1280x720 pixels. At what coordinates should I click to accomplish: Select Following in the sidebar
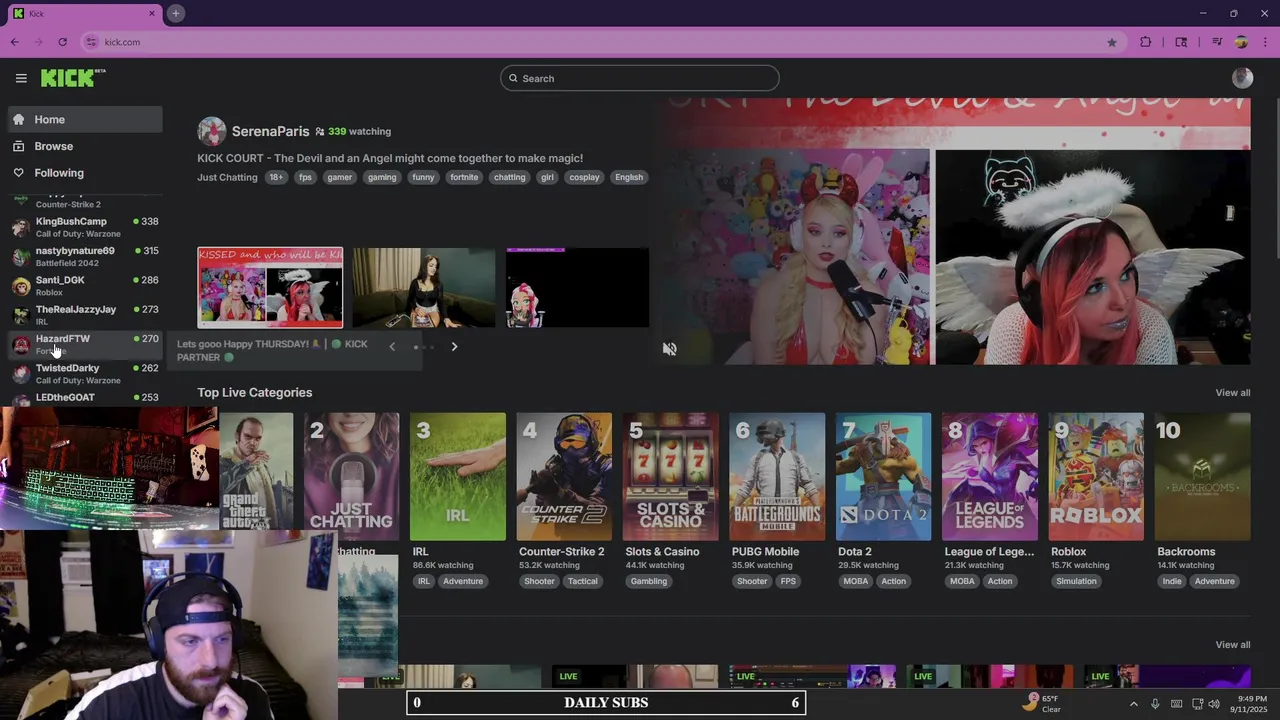click(85, 173)
